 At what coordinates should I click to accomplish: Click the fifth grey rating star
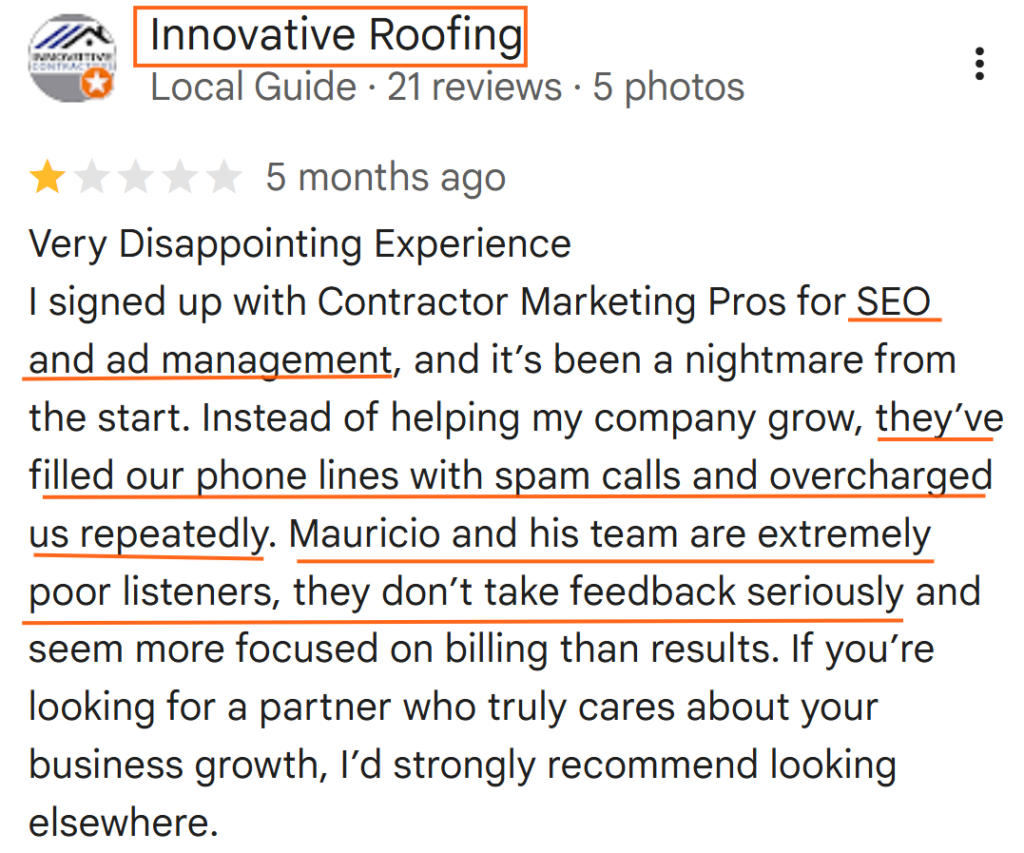(x=225, y=179)
